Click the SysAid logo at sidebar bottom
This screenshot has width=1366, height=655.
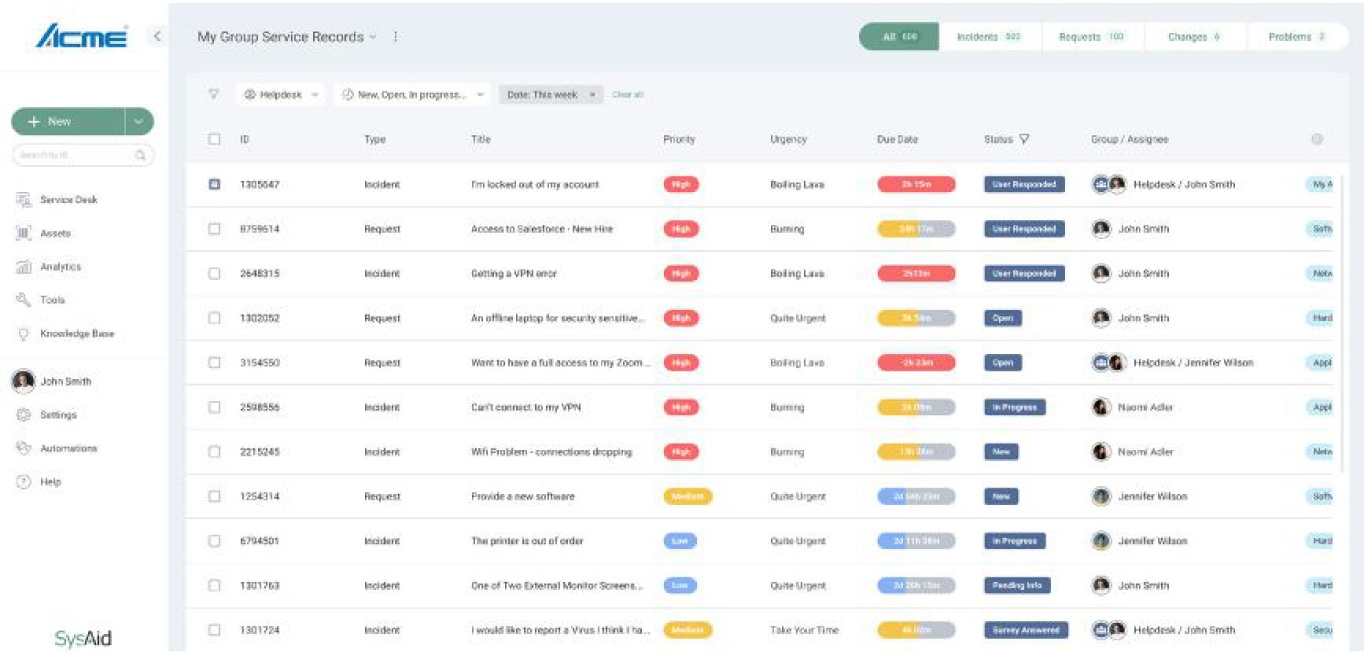(83, 637)
